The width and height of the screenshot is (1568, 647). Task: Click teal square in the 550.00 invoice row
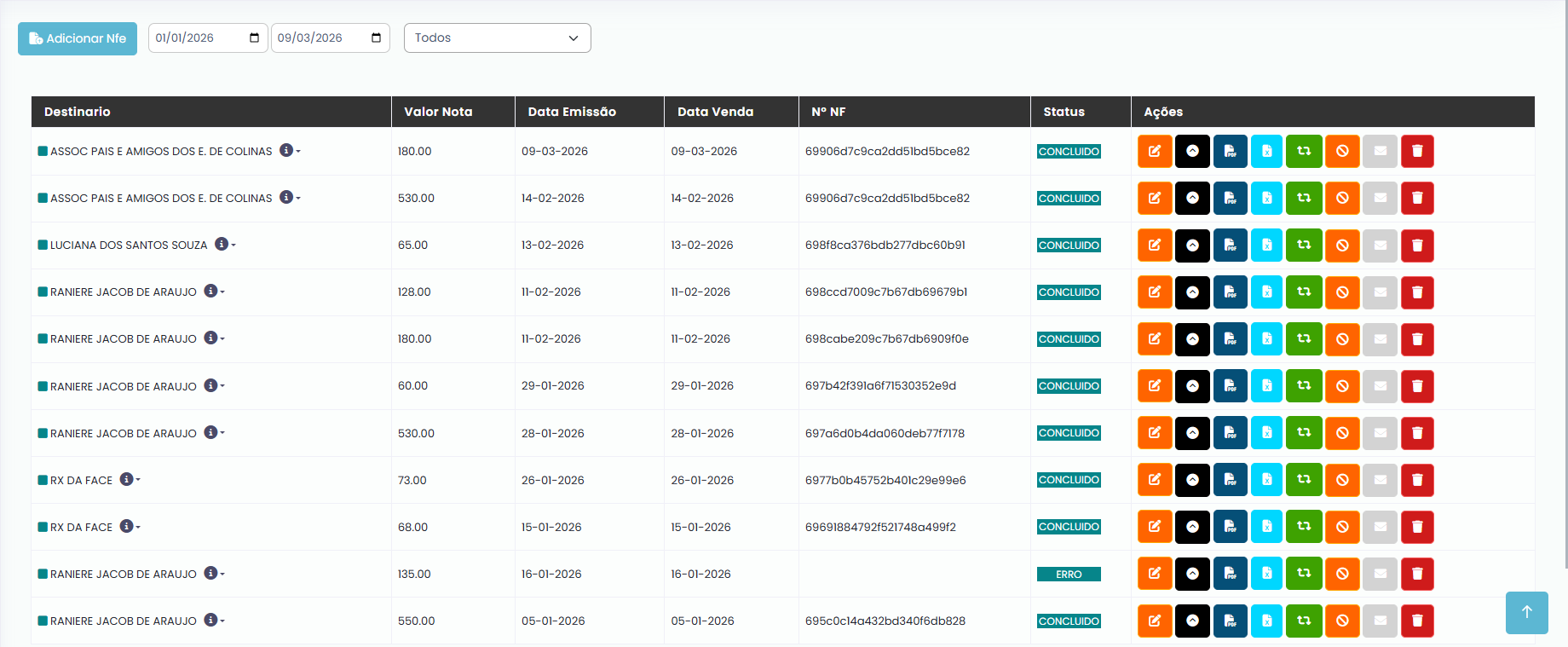pos(43,621)
